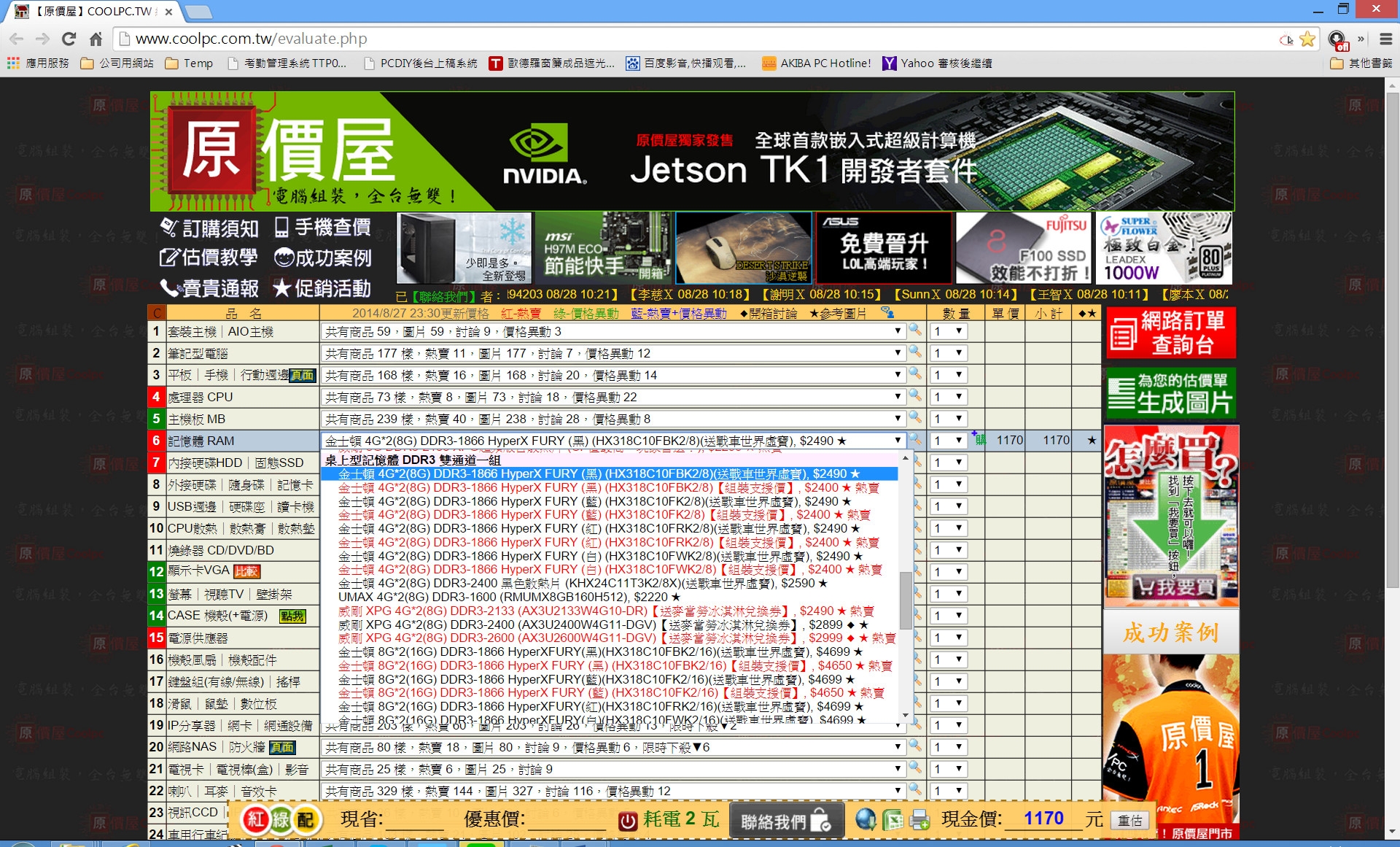1400x847 pixels.
Task: Click the browser home button
Action: pos(96,39)
